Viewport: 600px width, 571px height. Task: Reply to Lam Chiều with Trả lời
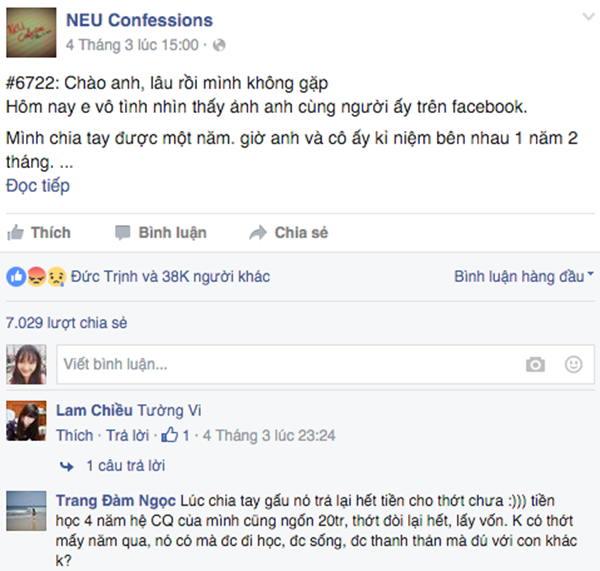(128, 435)
